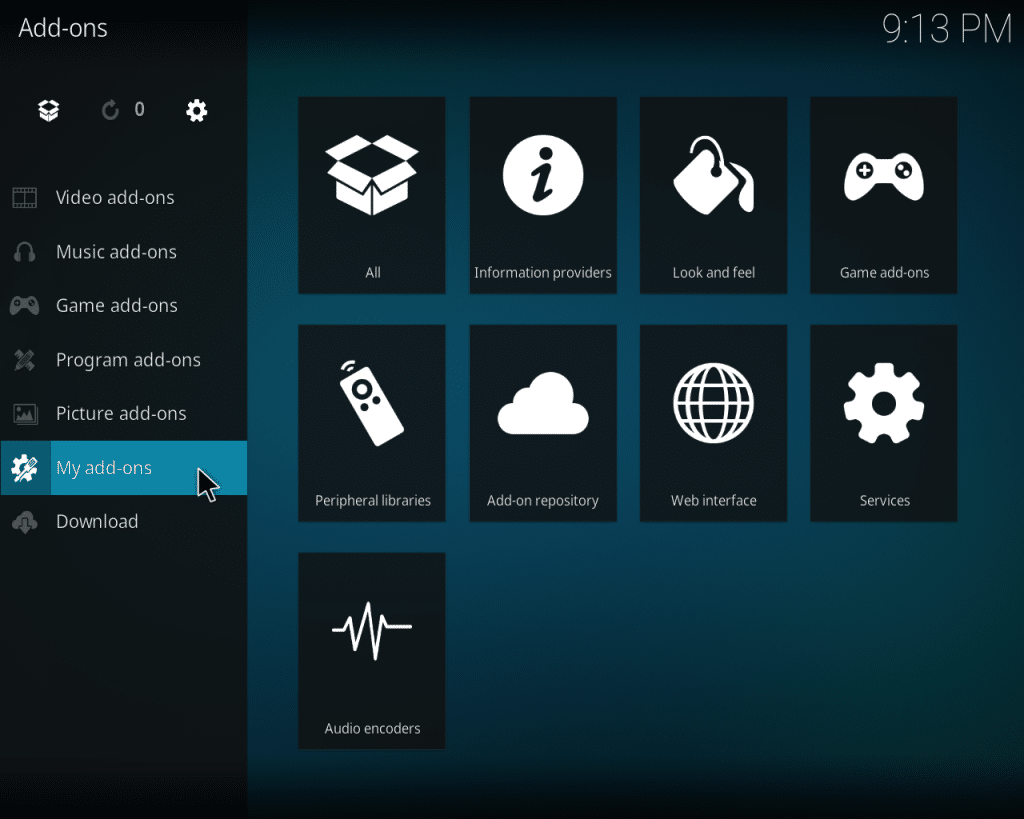Screen dimensions: 1024x819
Task: Open the Information providers tile
Action: [543, 195]
